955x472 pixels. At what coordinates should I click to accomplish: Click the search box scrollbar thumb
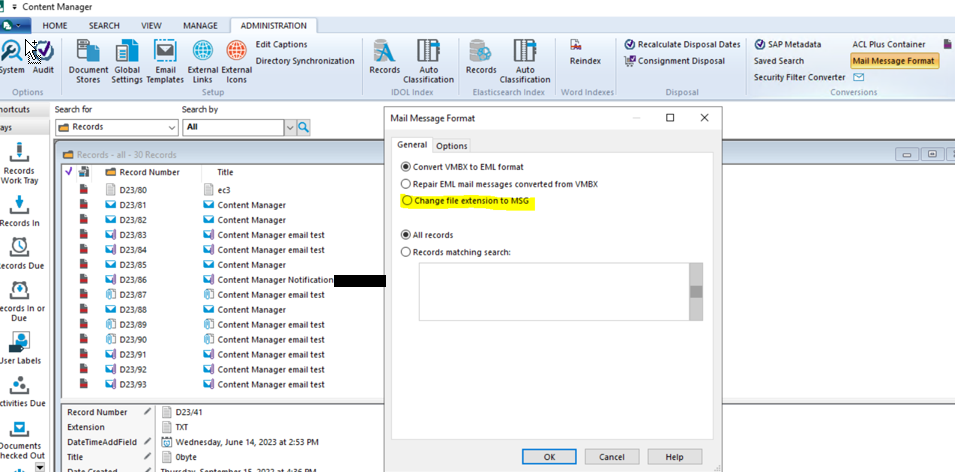(696, 292)
